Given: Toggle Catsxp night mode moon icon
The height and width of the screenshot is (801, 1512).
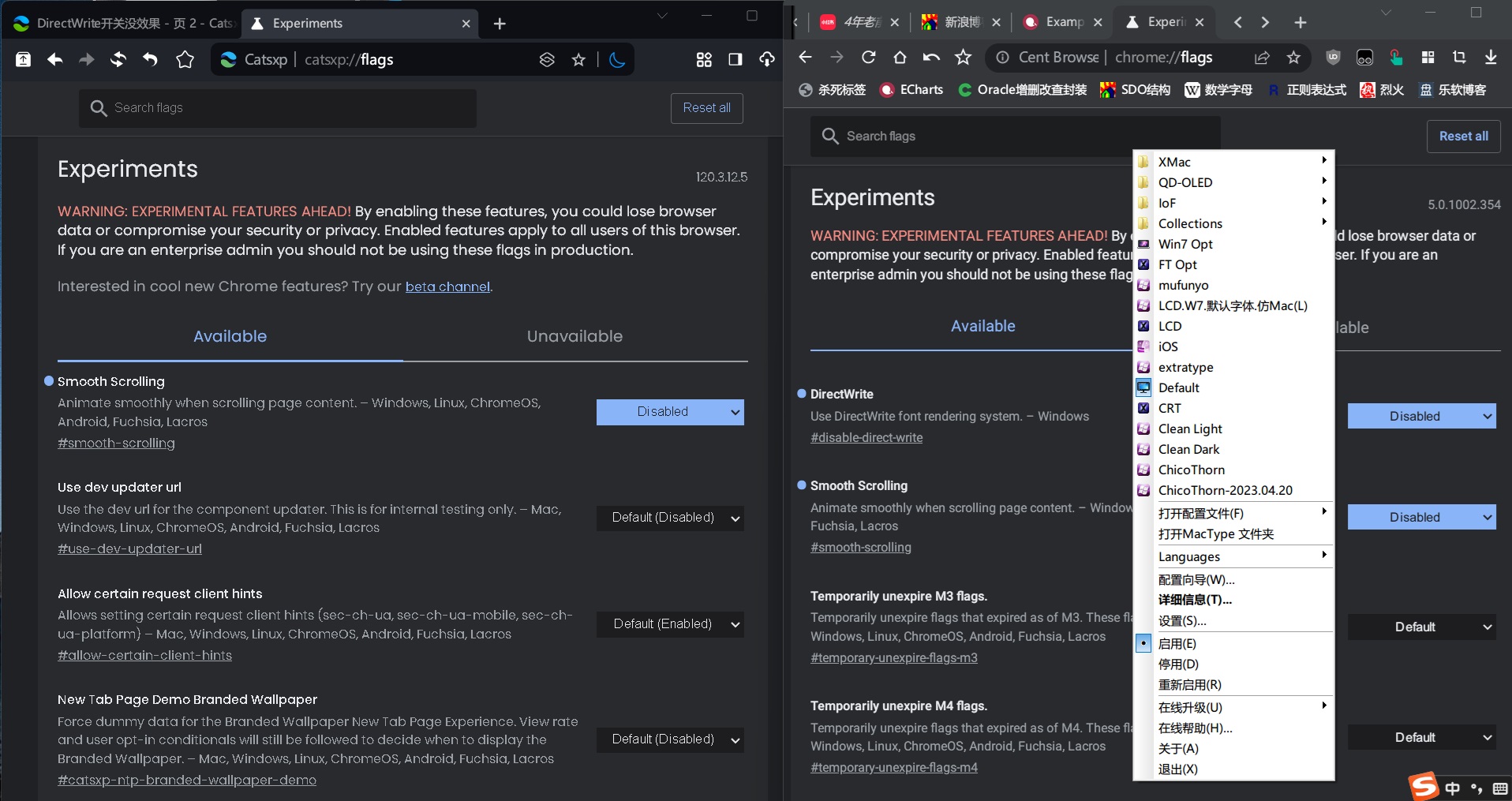Looking at the screenshot, I should 617,59.
